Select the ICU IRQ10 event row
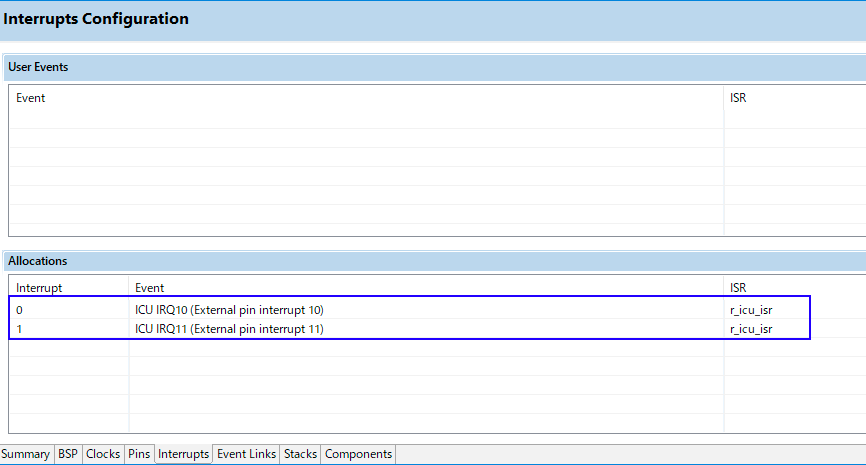The height and width of the screenshot is (465, 866). 229,310
